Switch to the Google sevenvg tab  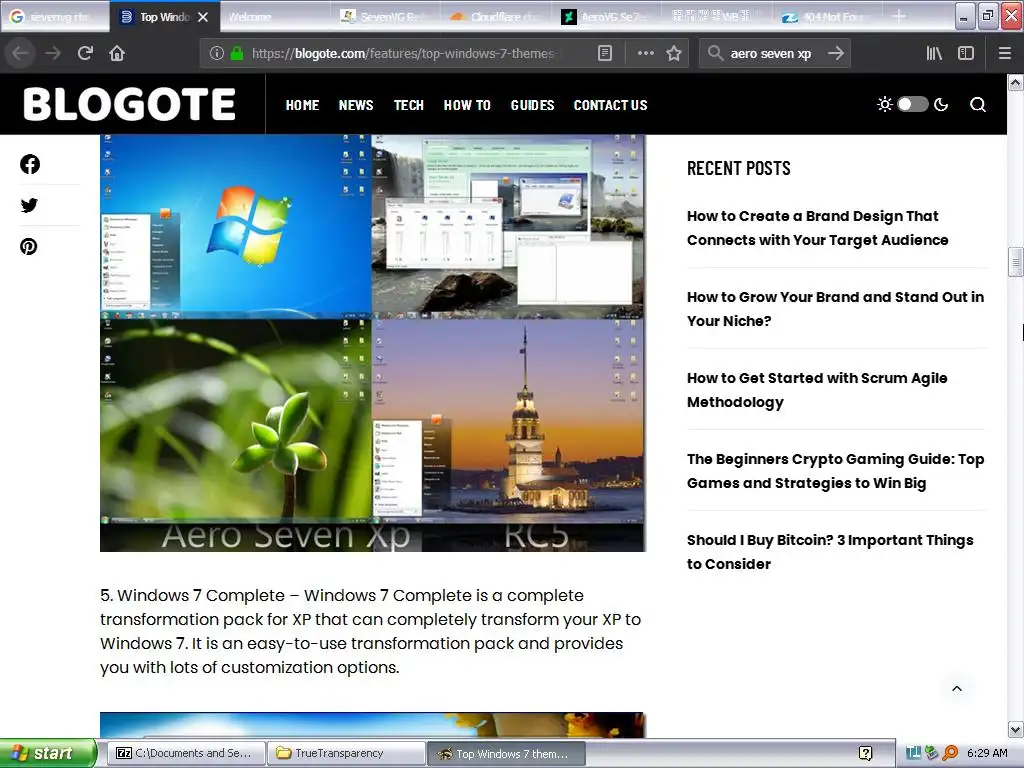(55, 16)
